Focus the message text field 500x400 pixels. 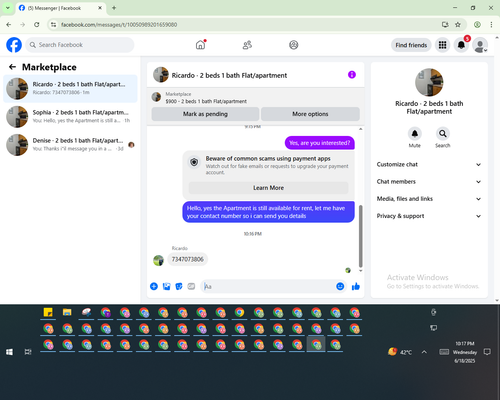point(268,286)
